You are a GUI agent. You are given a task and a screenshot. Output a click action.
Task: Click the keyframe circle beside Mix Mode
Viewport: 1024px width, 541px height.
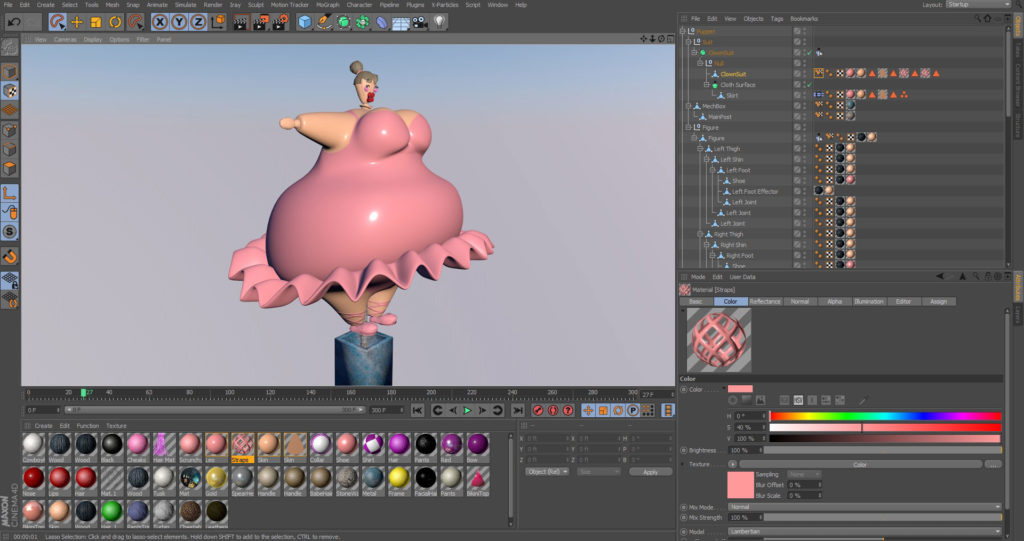(x=684, y=507)
